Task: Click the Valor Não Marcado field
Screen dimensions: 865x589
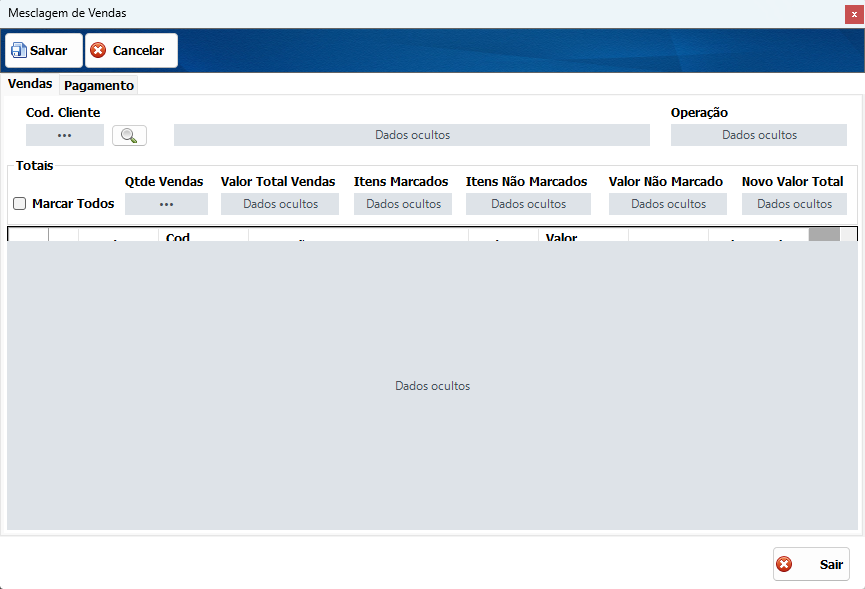Action: click(668, 204)
